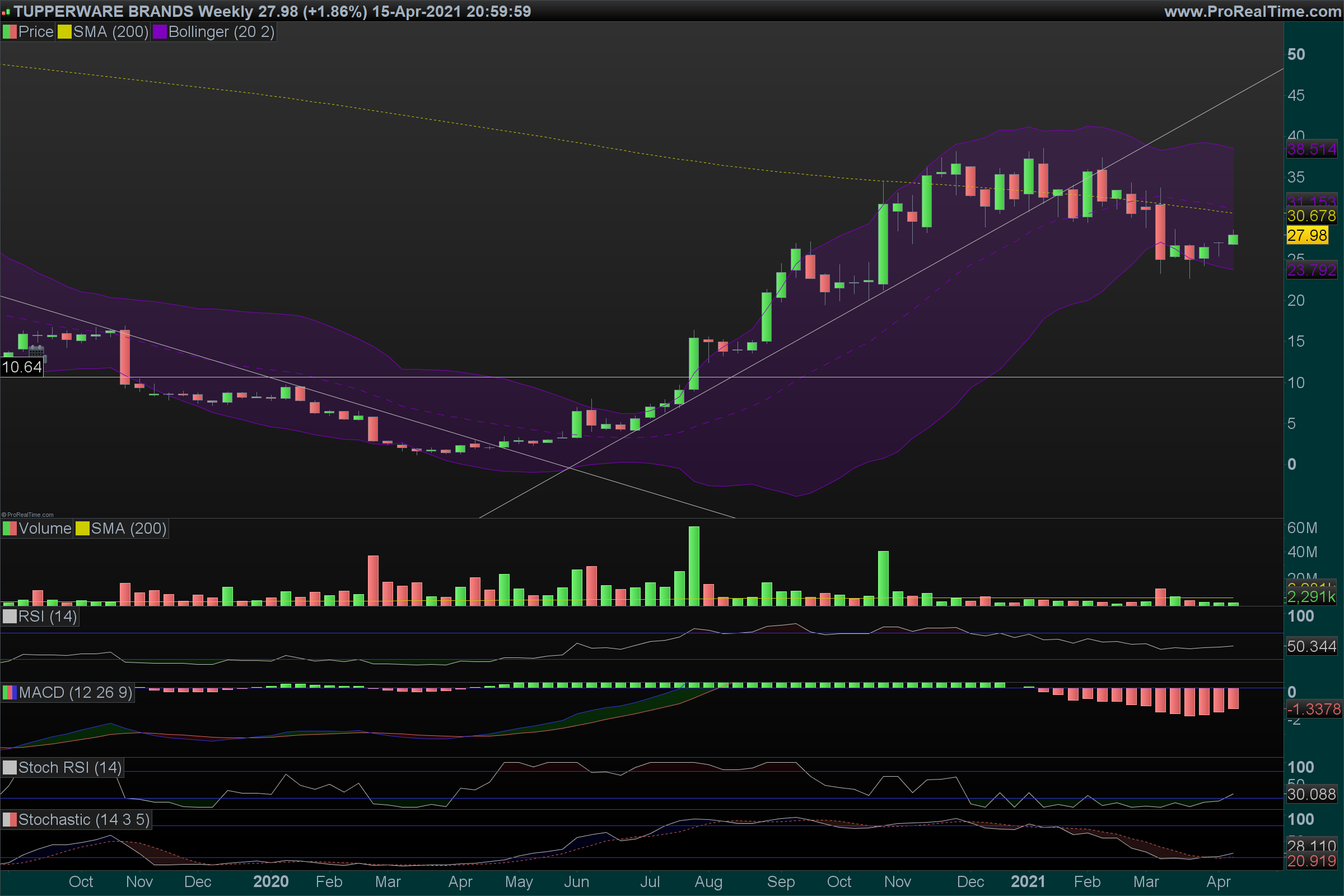The height and width of the screenshot is (896, 1344).
Task: Click the Stochastic (14 3 5) indicator icon
Action: 9,820
